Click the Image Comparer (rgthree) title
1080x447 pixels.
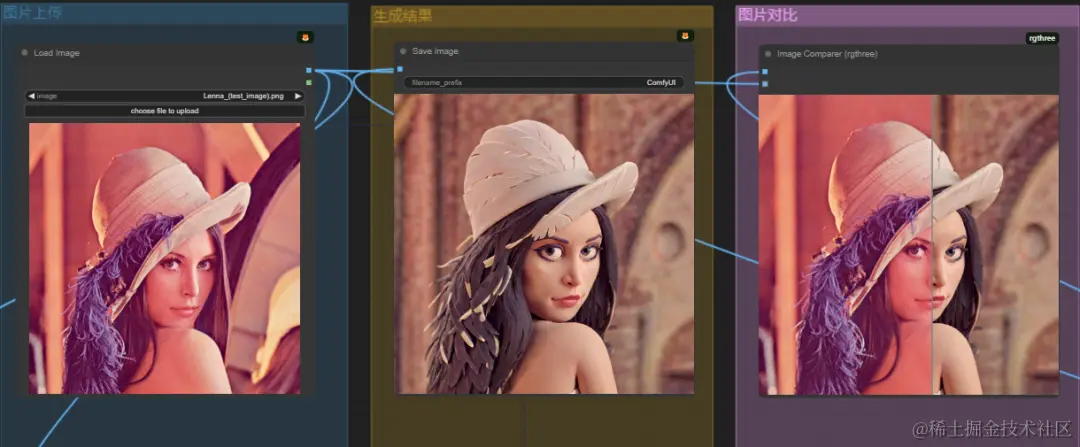pos(827,54)
